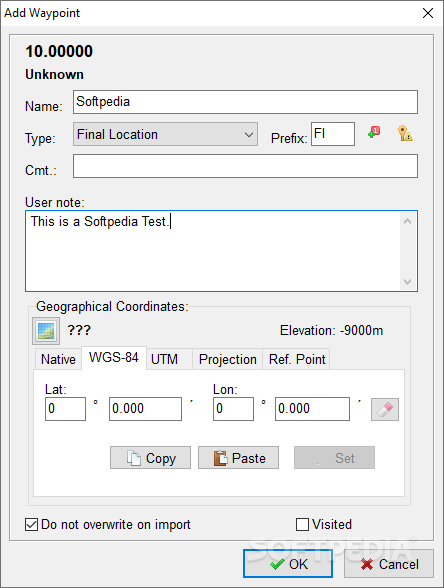Click inside the User note text area
Image resolution: width=444 pixels, height=588 pixels.
click(x=221, y=251)
